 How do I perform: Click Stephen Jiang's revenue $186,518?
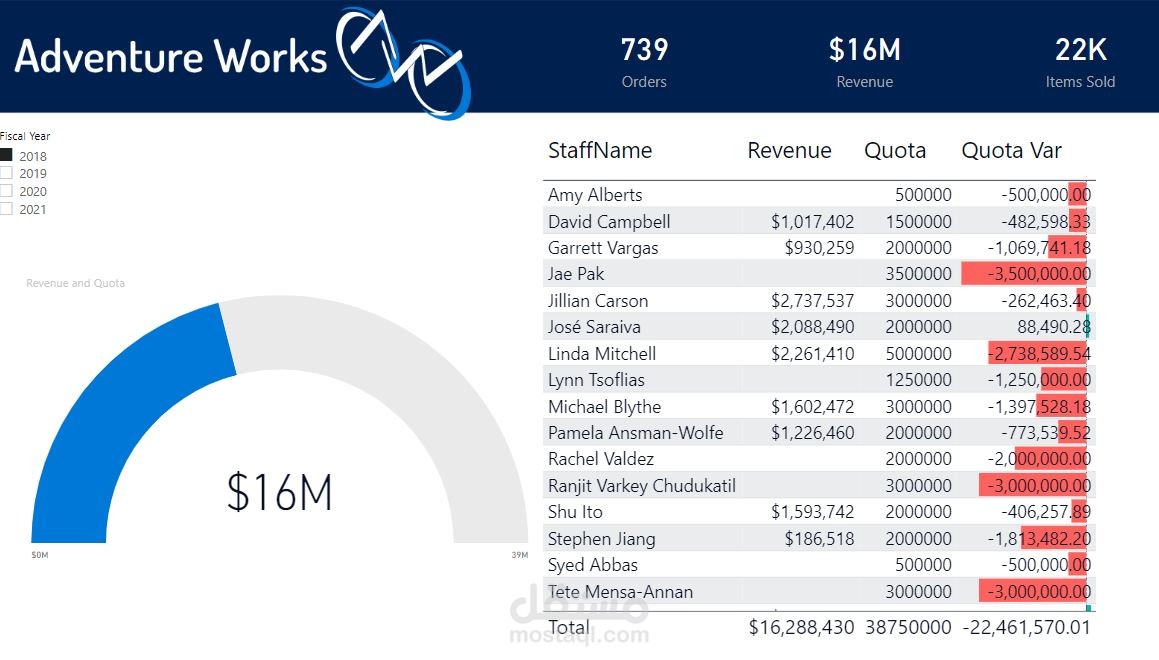click(819, 538)
